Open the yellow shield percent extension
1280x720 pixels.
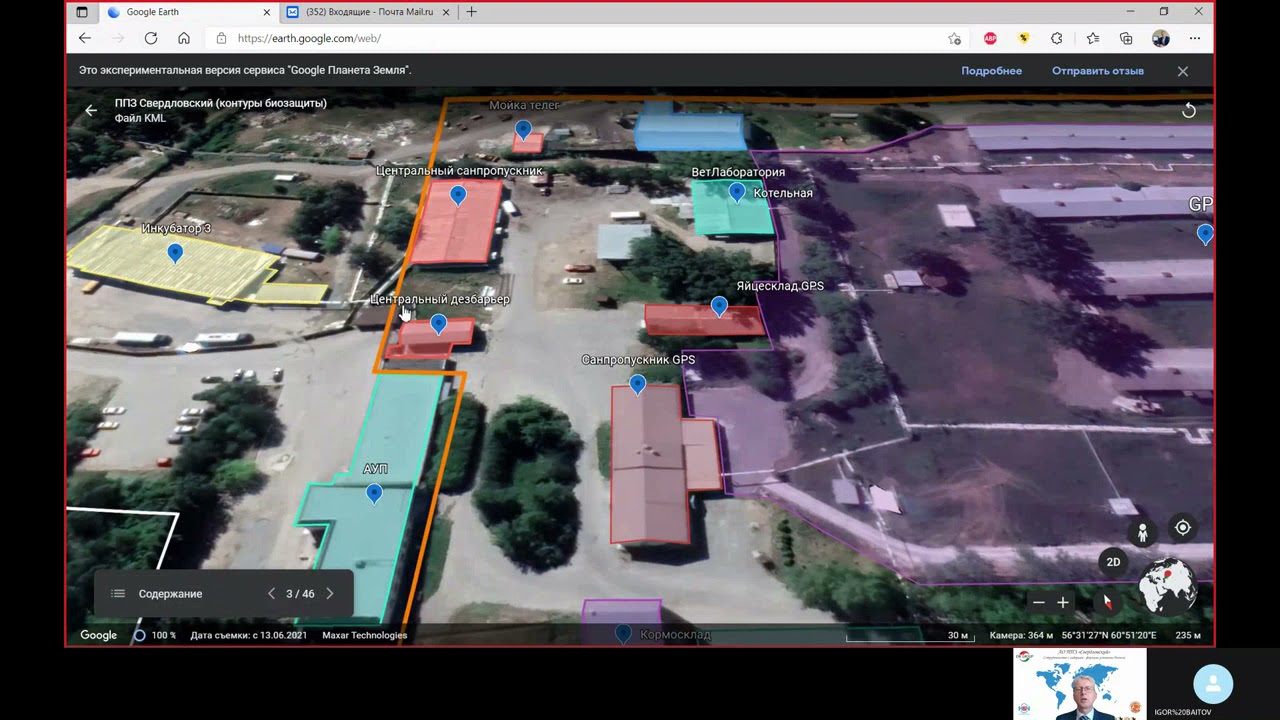coord(1024,38)
